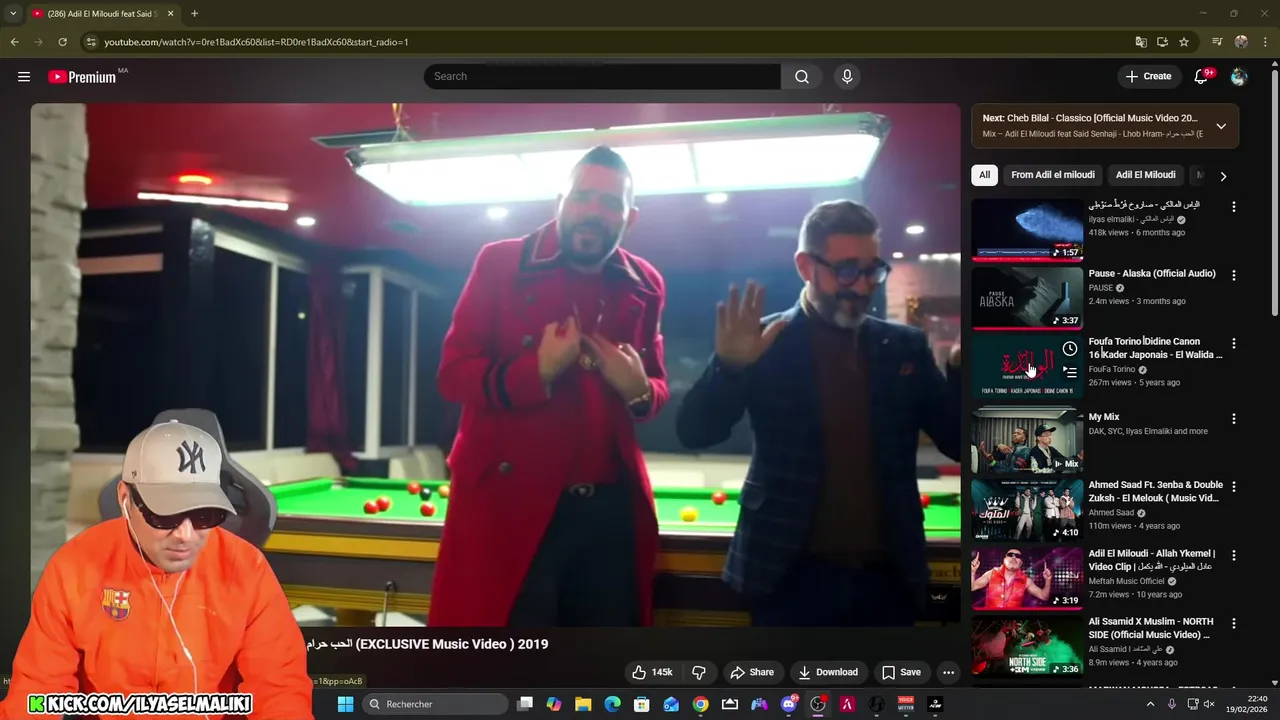This screenshot has width=1280, height=720.
Task: Open options for My Mix
Action: coord(1233,419)
